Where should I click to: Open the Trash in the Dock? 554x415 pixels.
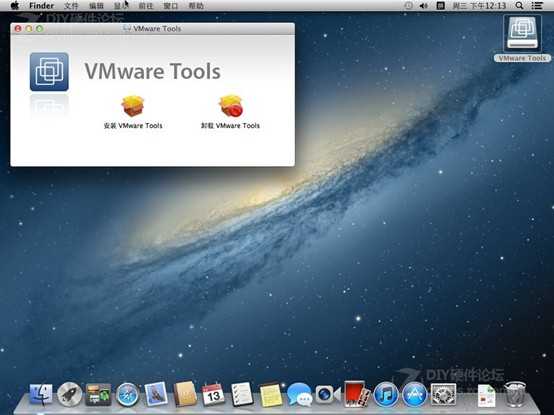click(515, 394)
